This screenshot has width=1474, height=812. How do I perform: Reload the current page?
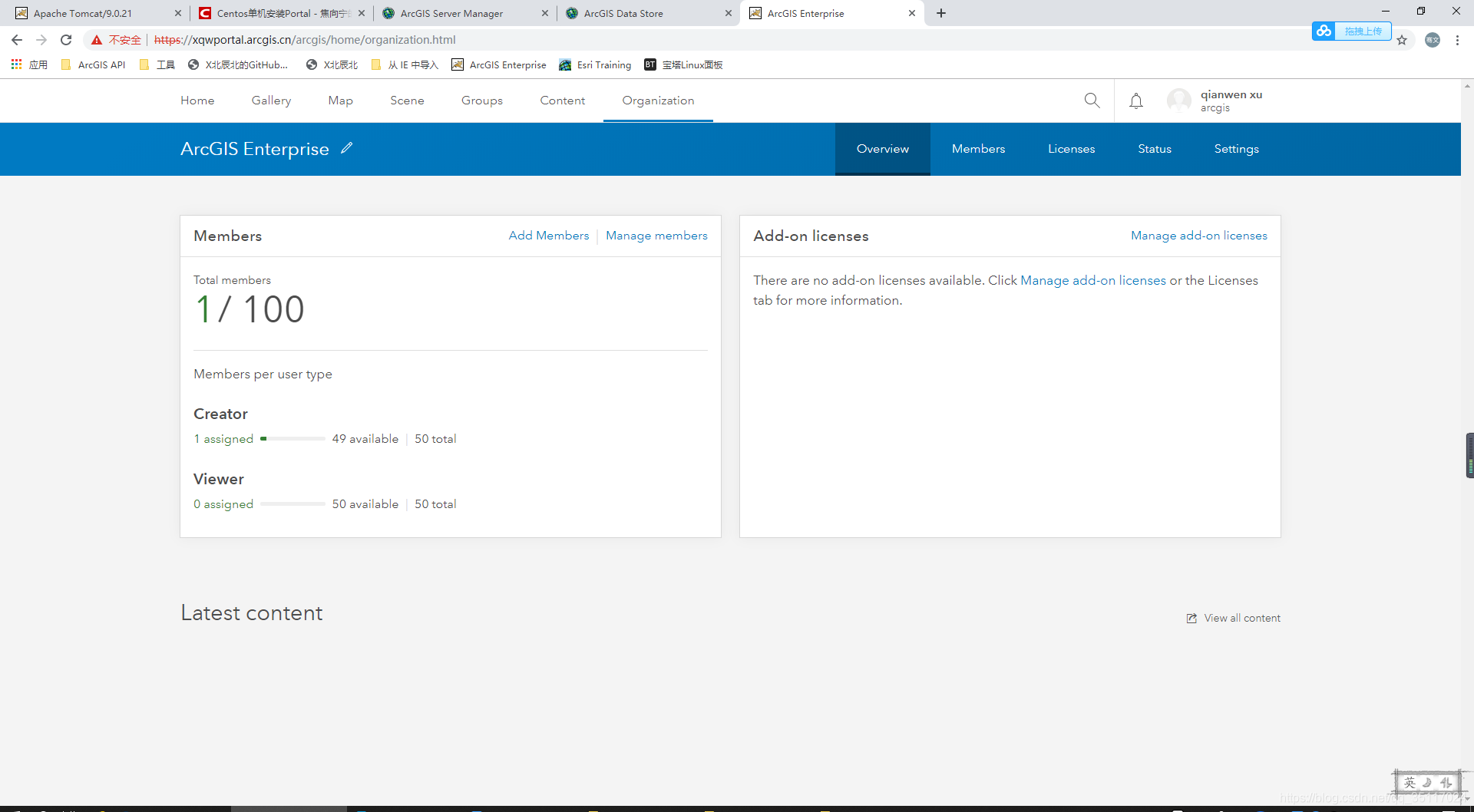(x=66, y=40)
